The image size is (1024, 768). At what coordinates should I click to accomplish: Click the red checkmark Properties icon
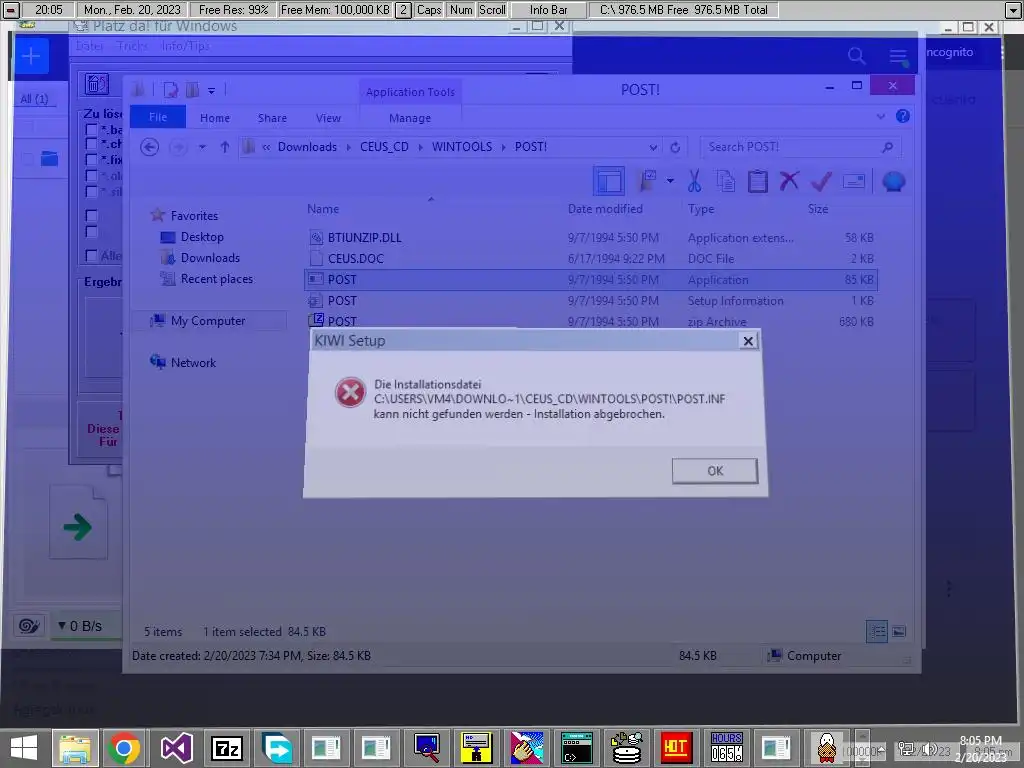pyautogui.click(x=821, y=181)
